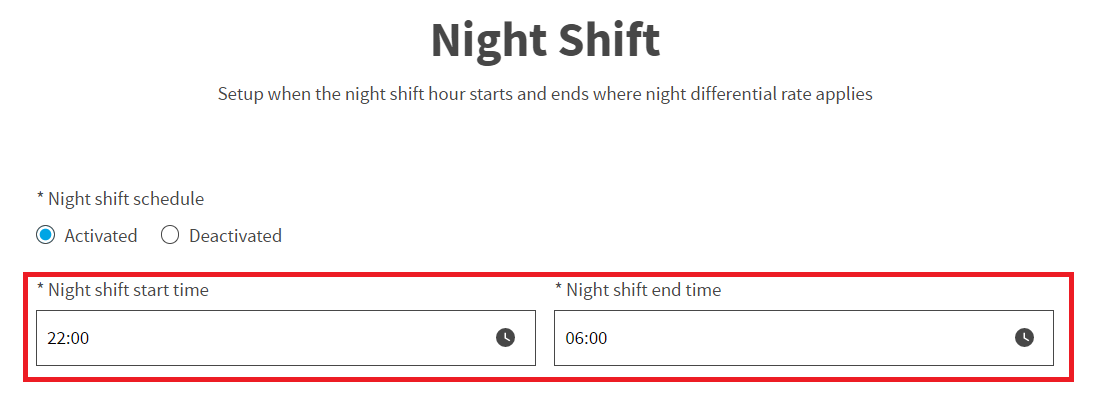
Task: Open the start time clock picker
Action: [506, 337]
